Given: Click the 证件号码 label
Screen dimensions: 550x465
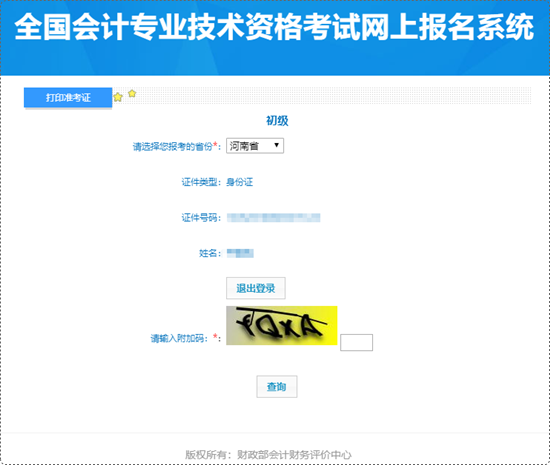Looking at the screenshot, I should (x=201, y=218).
